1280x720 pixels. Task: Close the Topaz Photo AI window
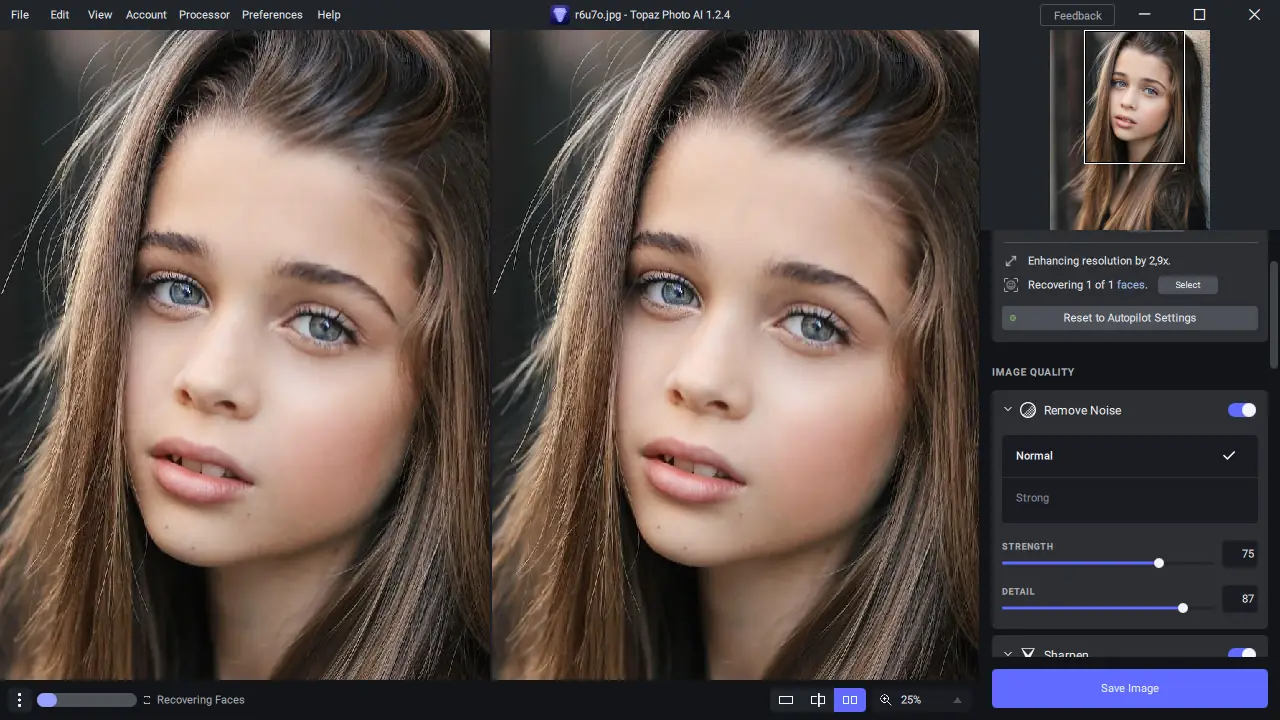pyautogui.click(x=1254, y=15)
